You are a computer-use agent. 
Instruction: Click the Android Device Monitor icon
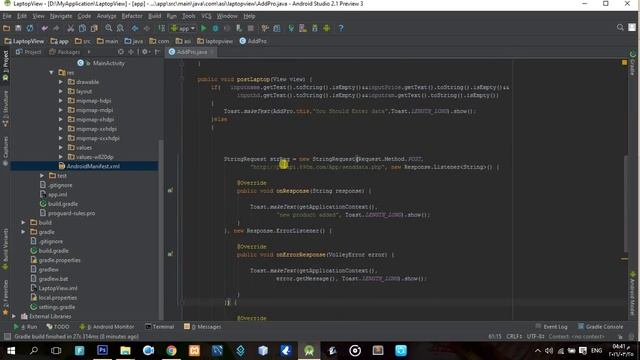tap(327, 28)
